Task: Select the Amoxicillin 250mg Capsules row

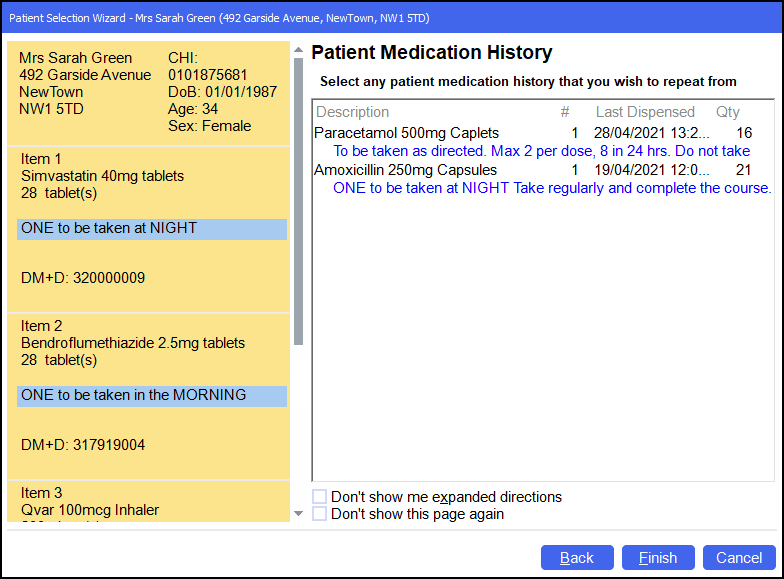Action: pos(406,170)
